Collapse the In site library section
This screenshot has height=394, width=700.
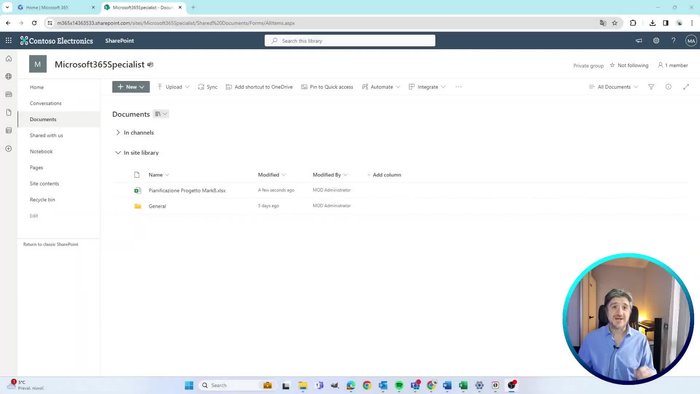click(137, 153)
